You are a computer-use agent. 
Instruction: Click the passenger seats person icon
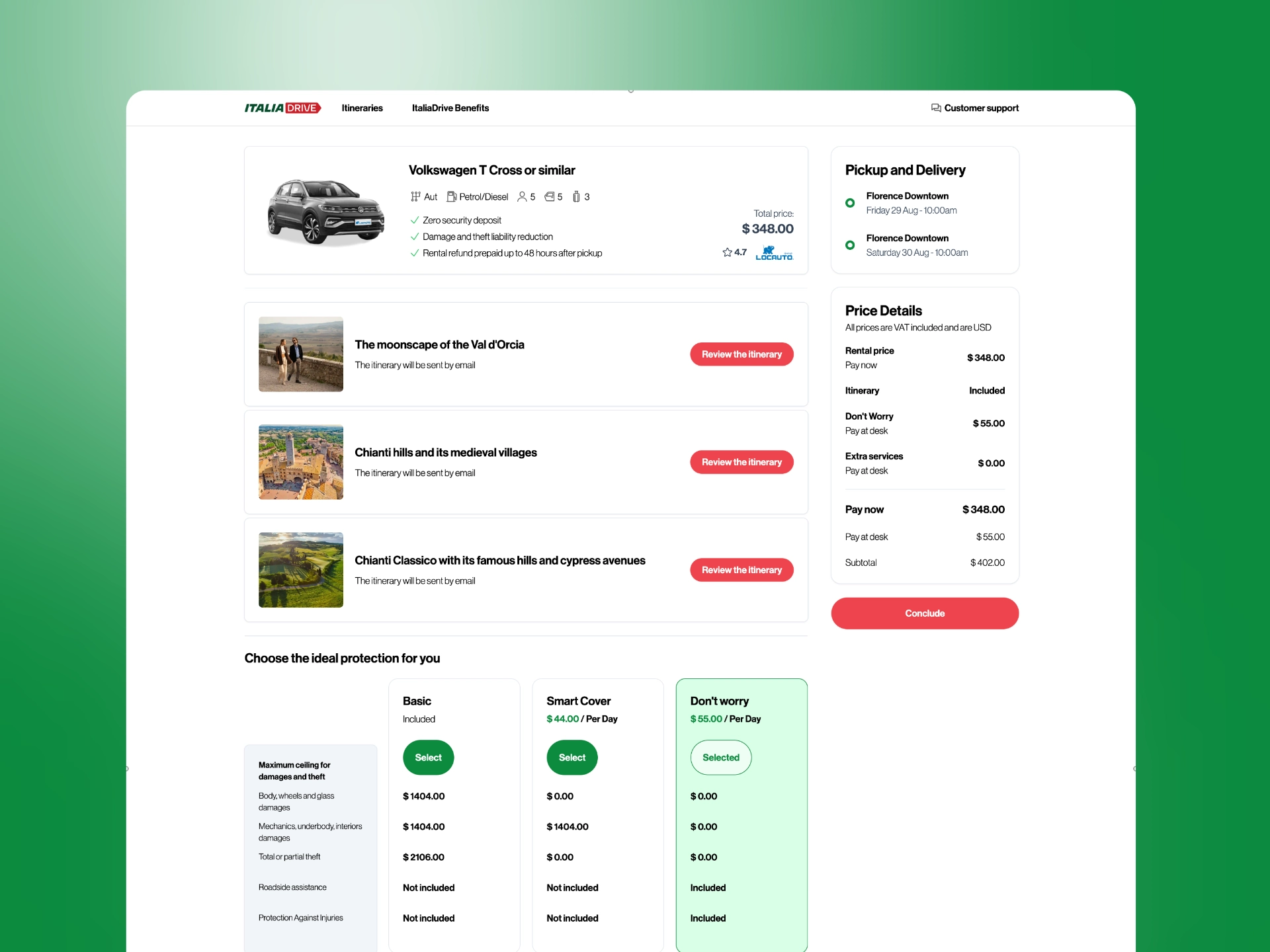522,196
